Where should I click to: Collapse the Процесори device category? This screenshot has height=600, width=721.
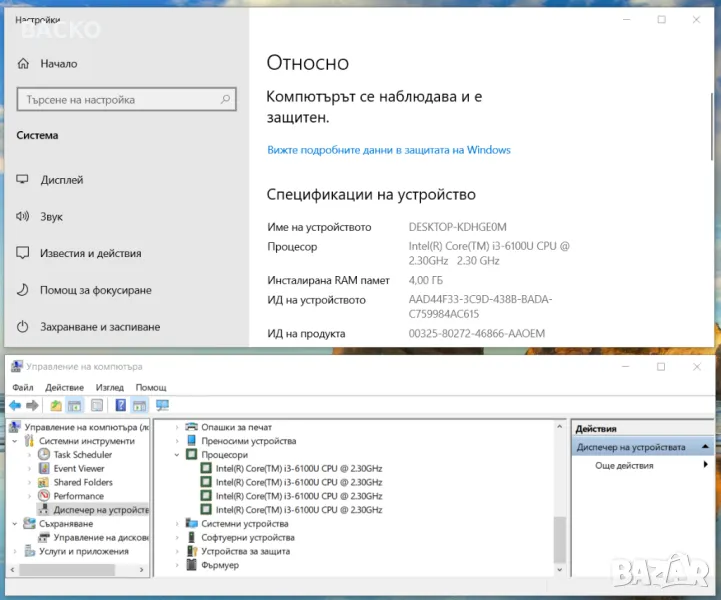(x=178, y=455)
